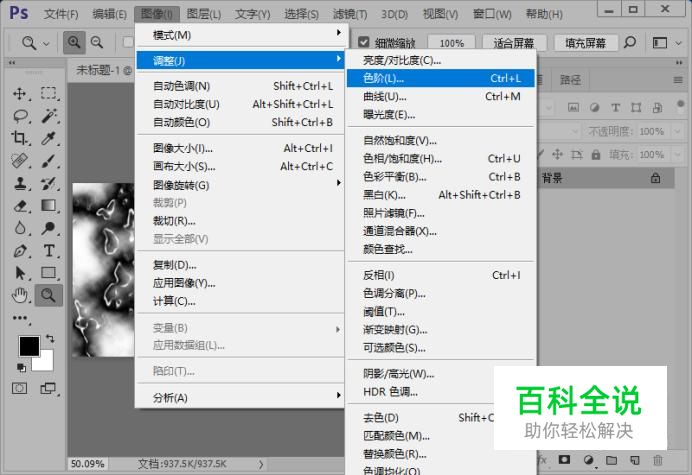Switch to the 路径 panel tab
Viewport: 692px width, 475px height.
tap(570, 80)
